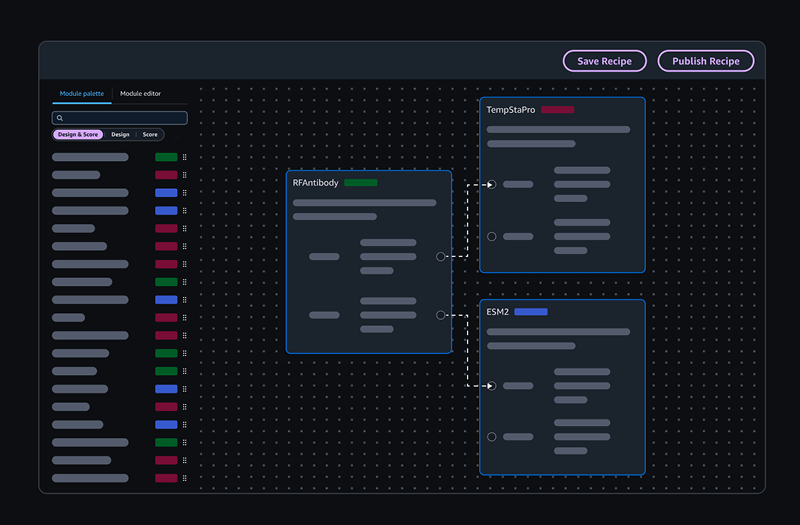Screen dimensions: 800x525
Task: Click the connected input port on TempStaPro node
Action: 491,184
